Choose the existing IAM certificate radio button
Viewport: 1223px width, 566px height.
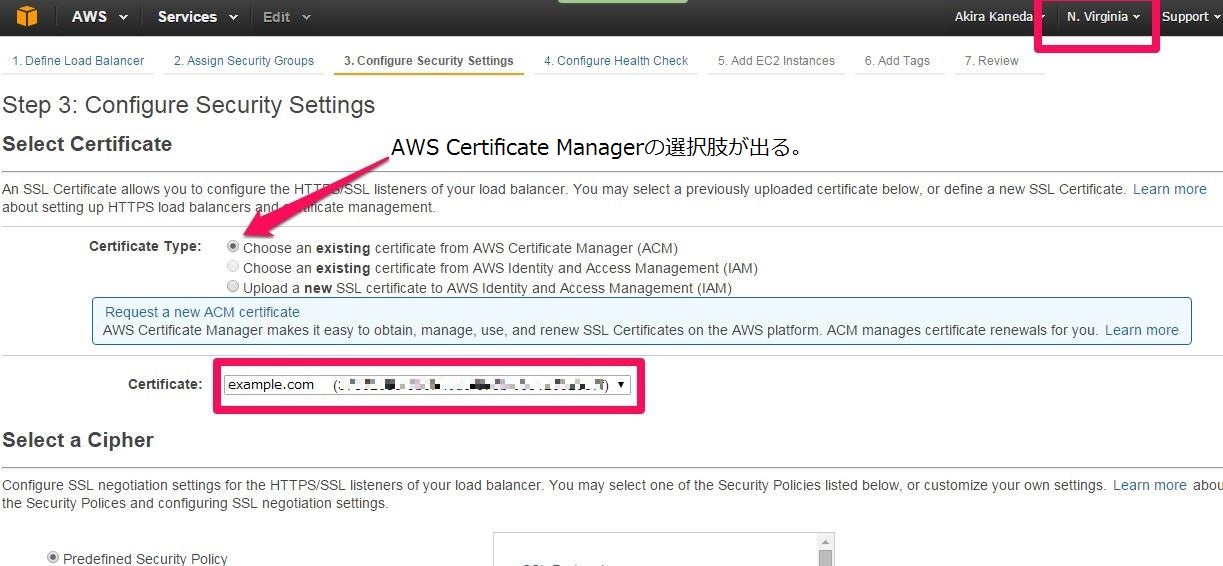pos(234,267)
